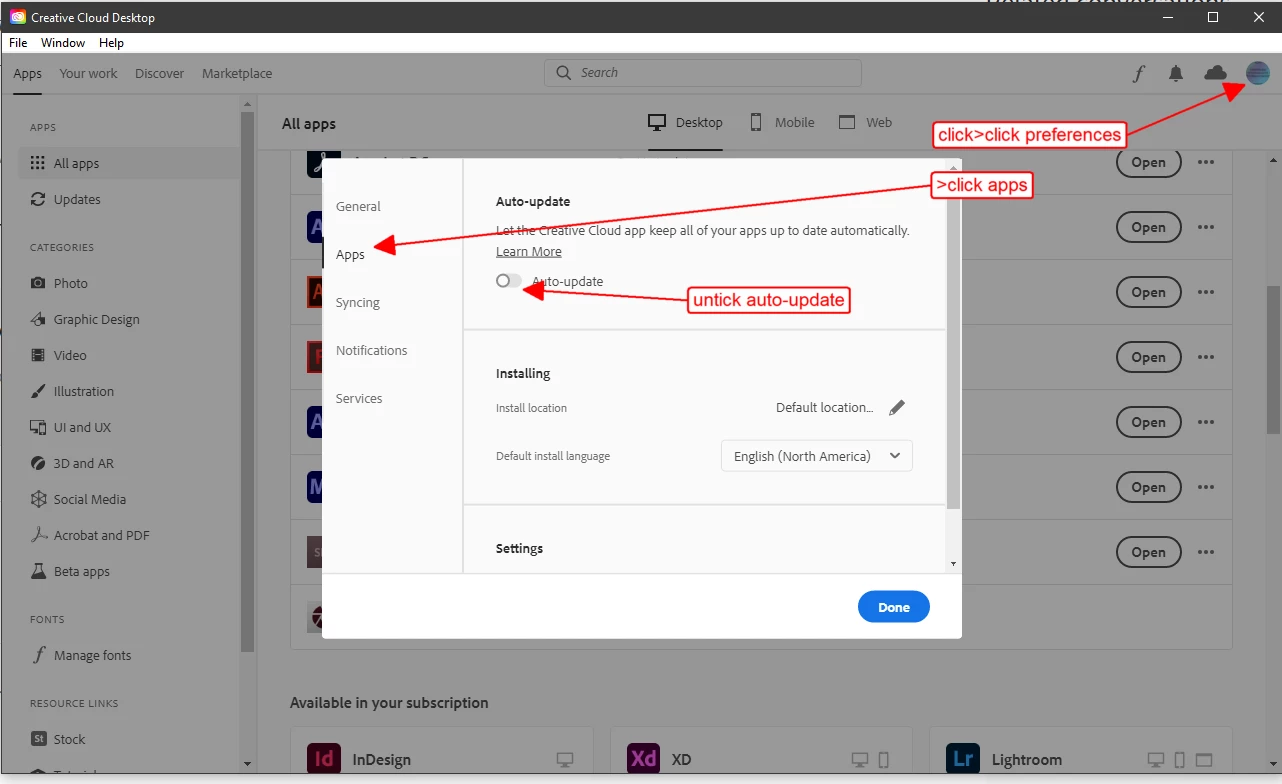The image size is (1282, 784).
Task: Edit install location with pencil icon
Action: click(x=897, y=407)
